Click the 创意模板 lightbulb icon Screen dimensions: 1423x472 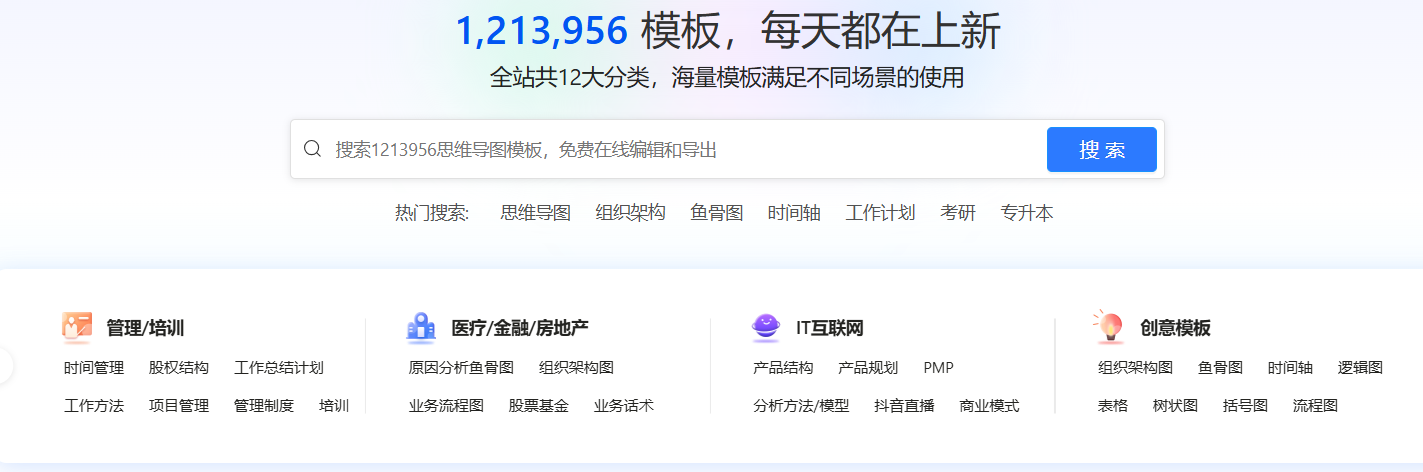[1108, 326]
